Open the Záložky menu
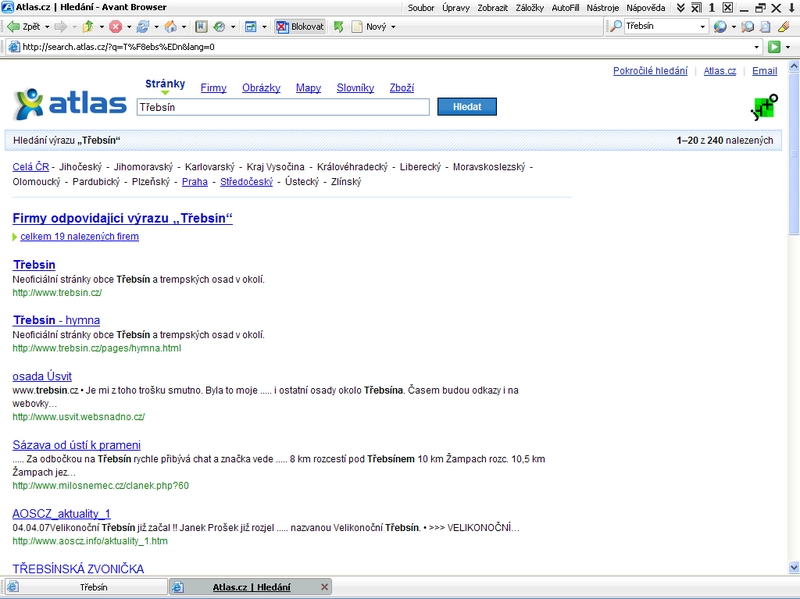The height and width of the screenshot is (599, 800). coord(530,8)
